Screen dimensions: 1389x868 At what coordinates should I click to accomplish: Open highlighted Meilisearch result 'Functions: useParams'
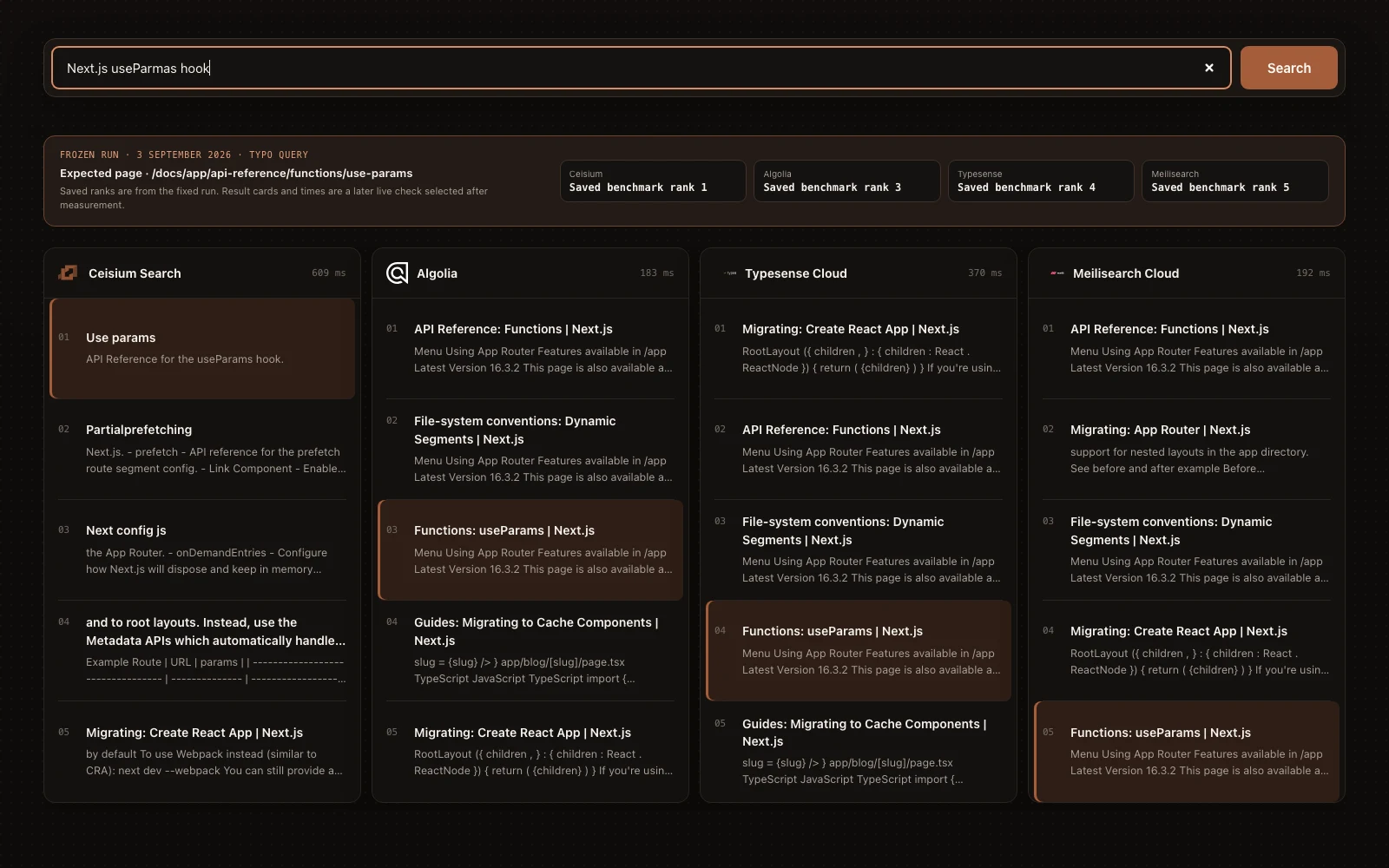[1187, 751]
